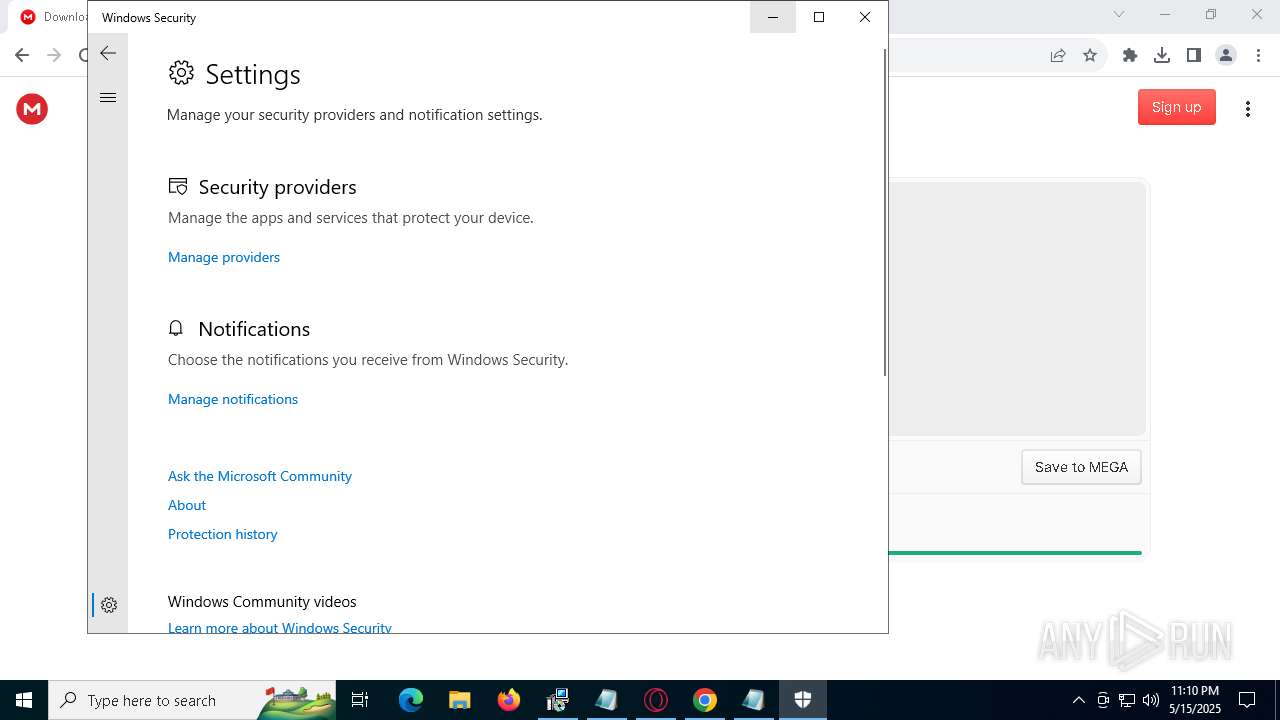Open Ask the Microsoft Community link
Screen dimensions: 1280x720
(x=260, y=476)
